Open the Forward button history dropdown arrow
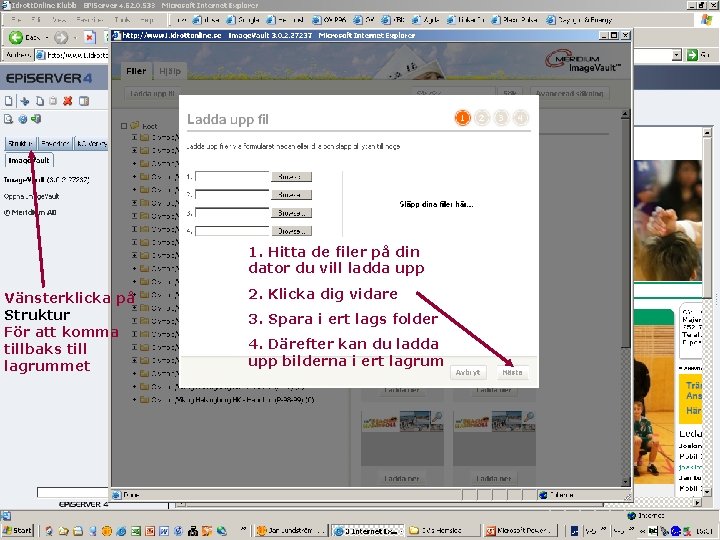 (x=74, y=37)
